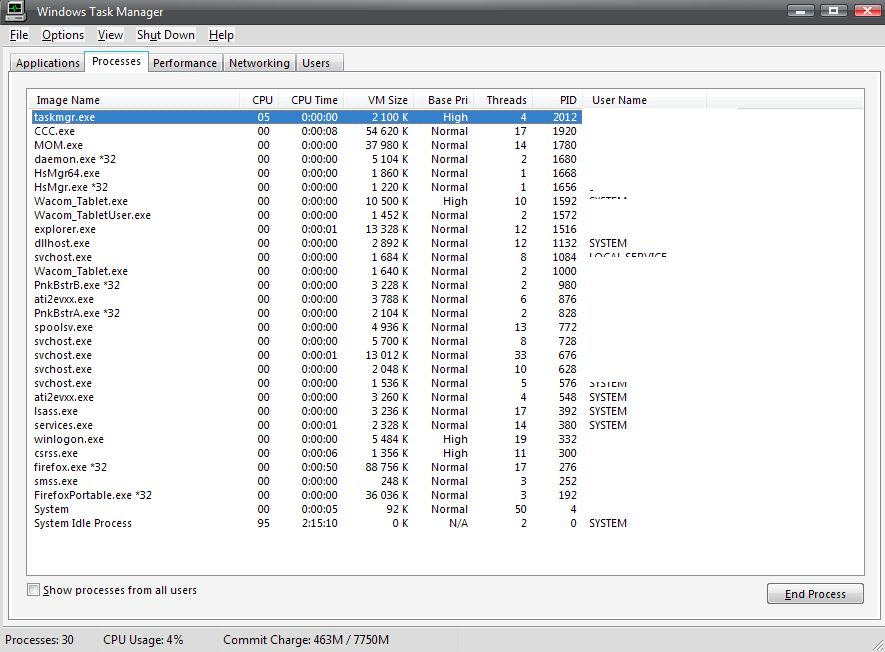Viewport: 885px width, 652px height.
Task: Switch to the Performance tab
Action: (x=185, y=63)
